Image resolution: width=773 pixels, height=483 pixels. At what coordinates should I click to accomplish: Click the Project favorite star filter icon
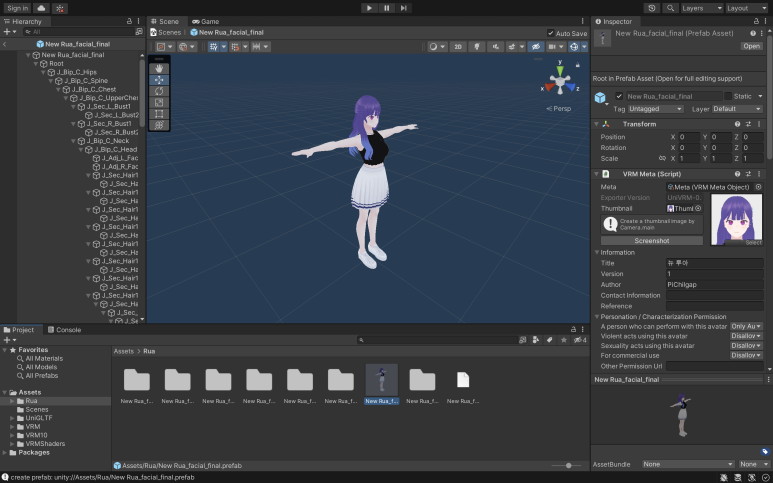(x=564, y=340)
